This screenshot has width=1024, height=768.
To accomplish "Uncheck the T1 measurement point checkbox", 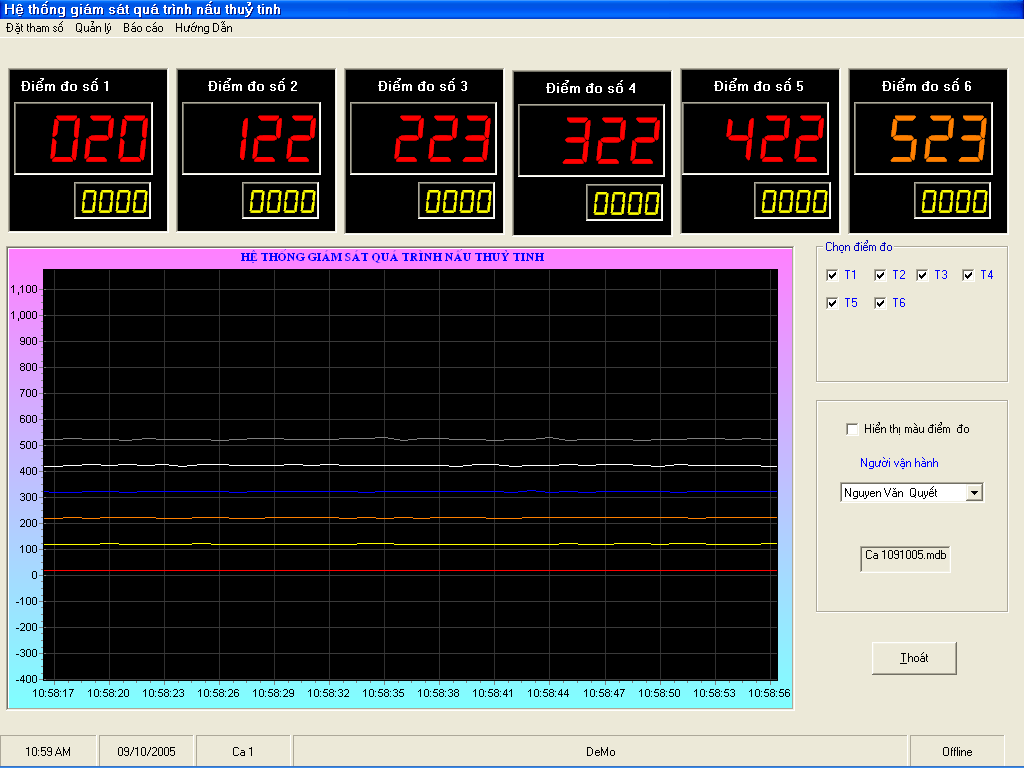I will (x=832, y=275).
